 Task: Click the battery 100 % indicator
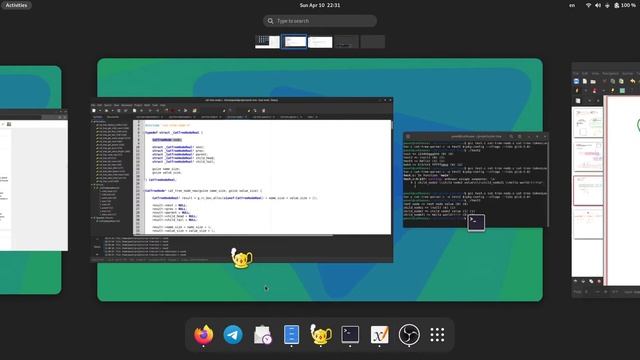(x=625, y=5)
